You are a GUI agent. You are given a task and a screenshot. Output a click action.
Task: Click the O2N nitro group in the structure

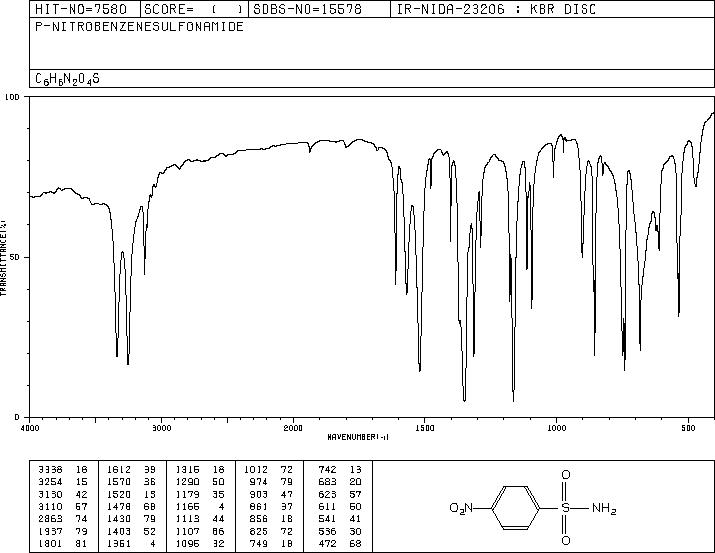461,508
